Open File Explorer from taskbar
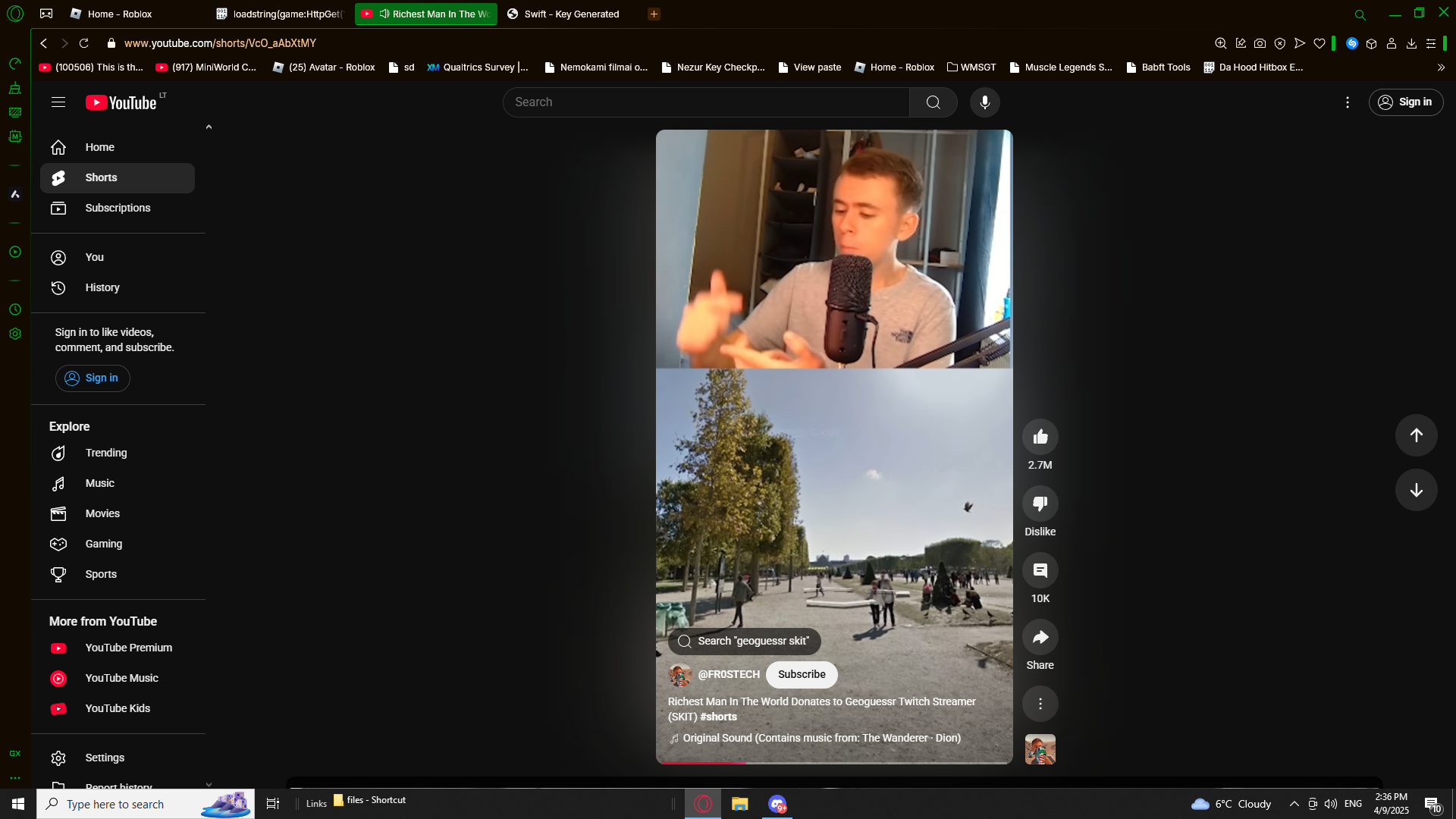Image resolution: width=1456 pixels, height=819 pixels. pos(739,804)
